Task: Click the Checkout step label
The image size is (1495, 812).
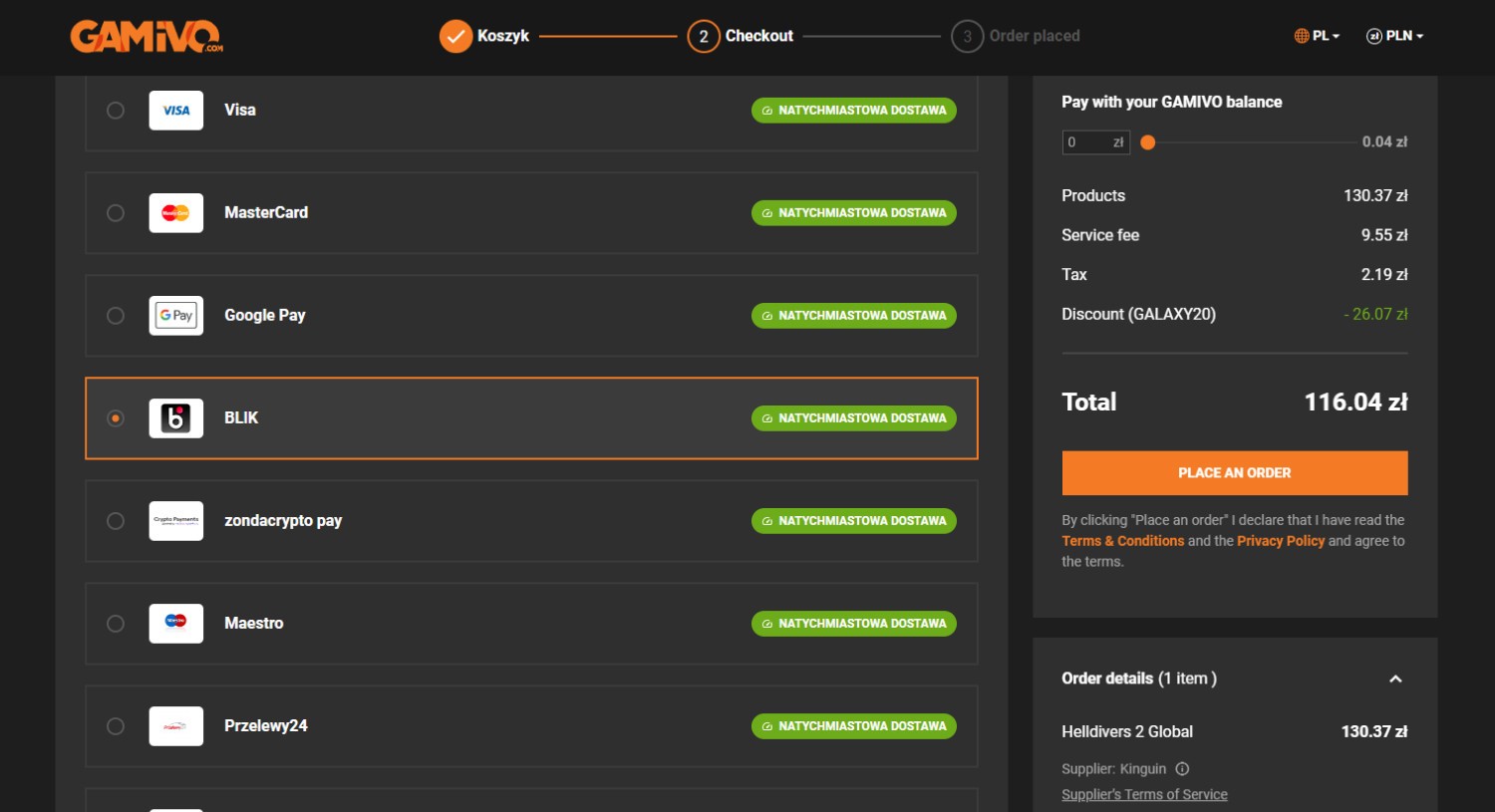Action: (x=759, y=36)
